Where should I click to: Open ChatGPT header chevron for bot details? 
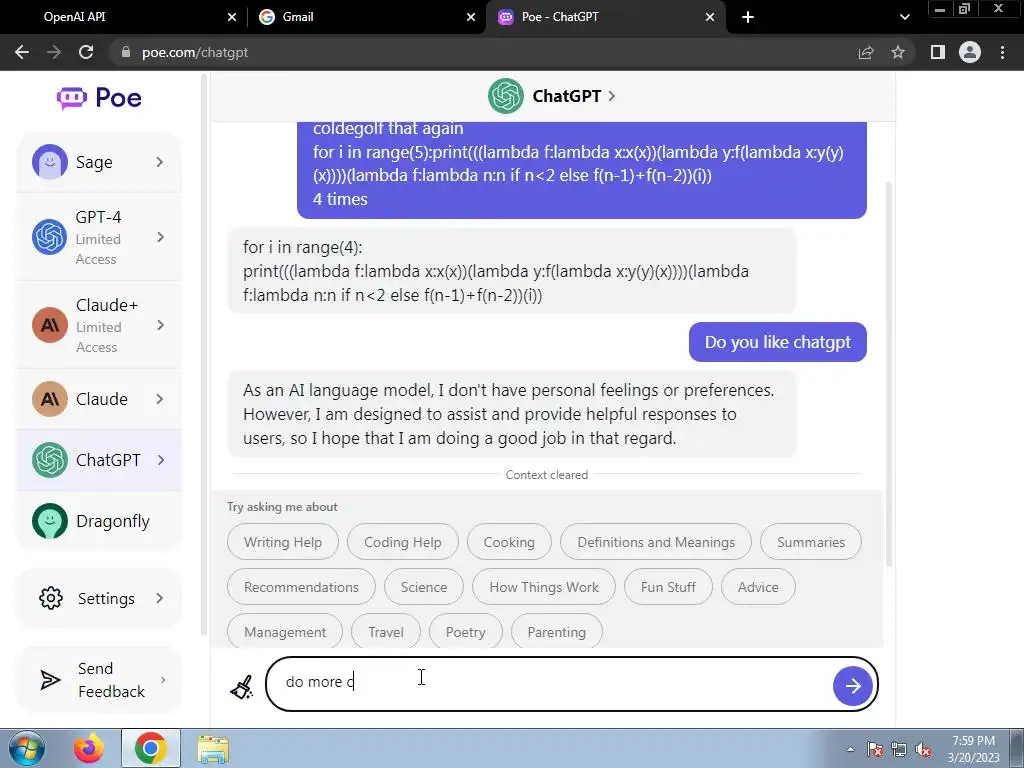pyautogui.click(x=612, y=96)
